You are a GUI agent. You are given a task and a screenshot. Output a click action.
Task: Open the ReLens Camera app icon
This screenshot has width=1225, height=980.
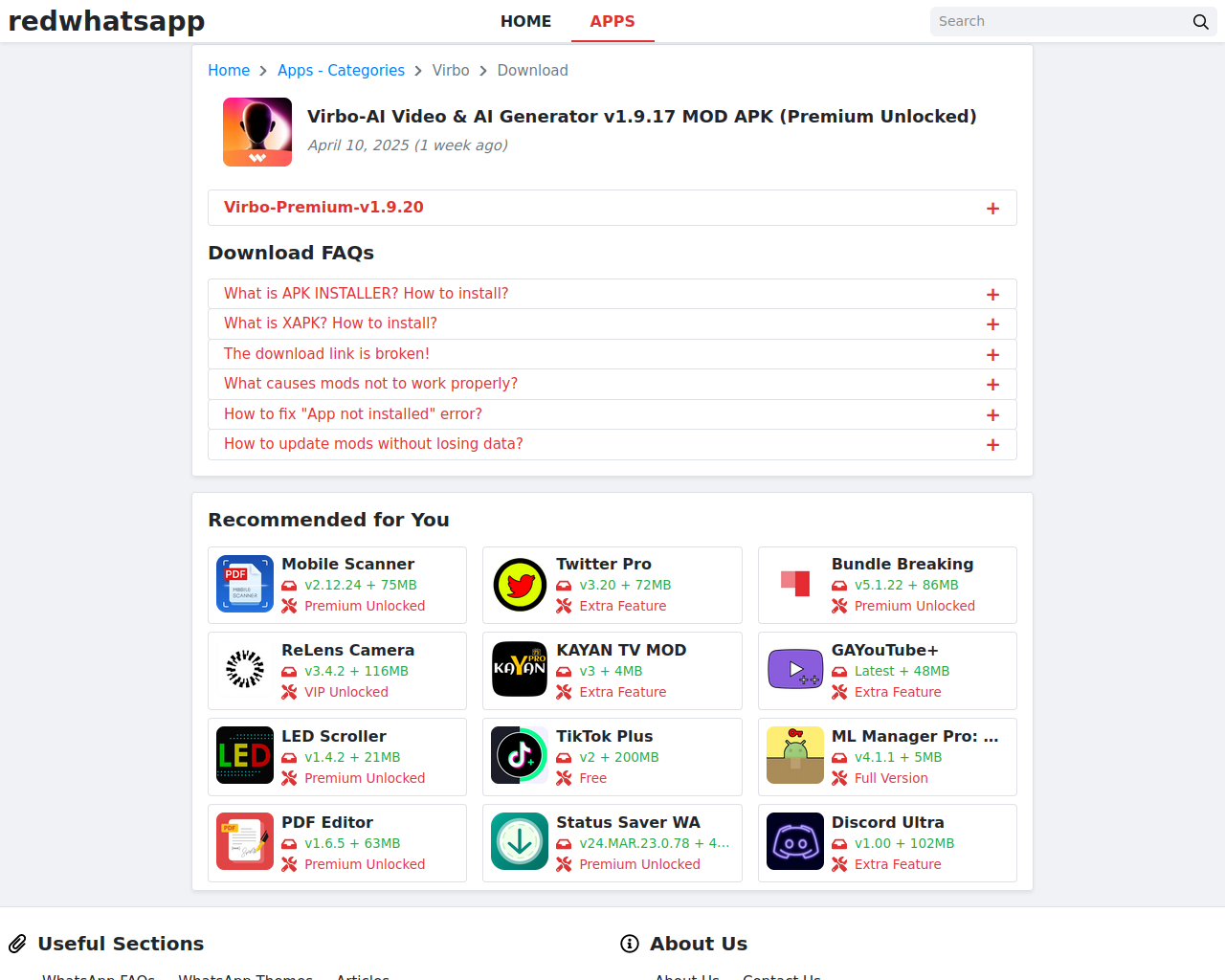point(245,670)
